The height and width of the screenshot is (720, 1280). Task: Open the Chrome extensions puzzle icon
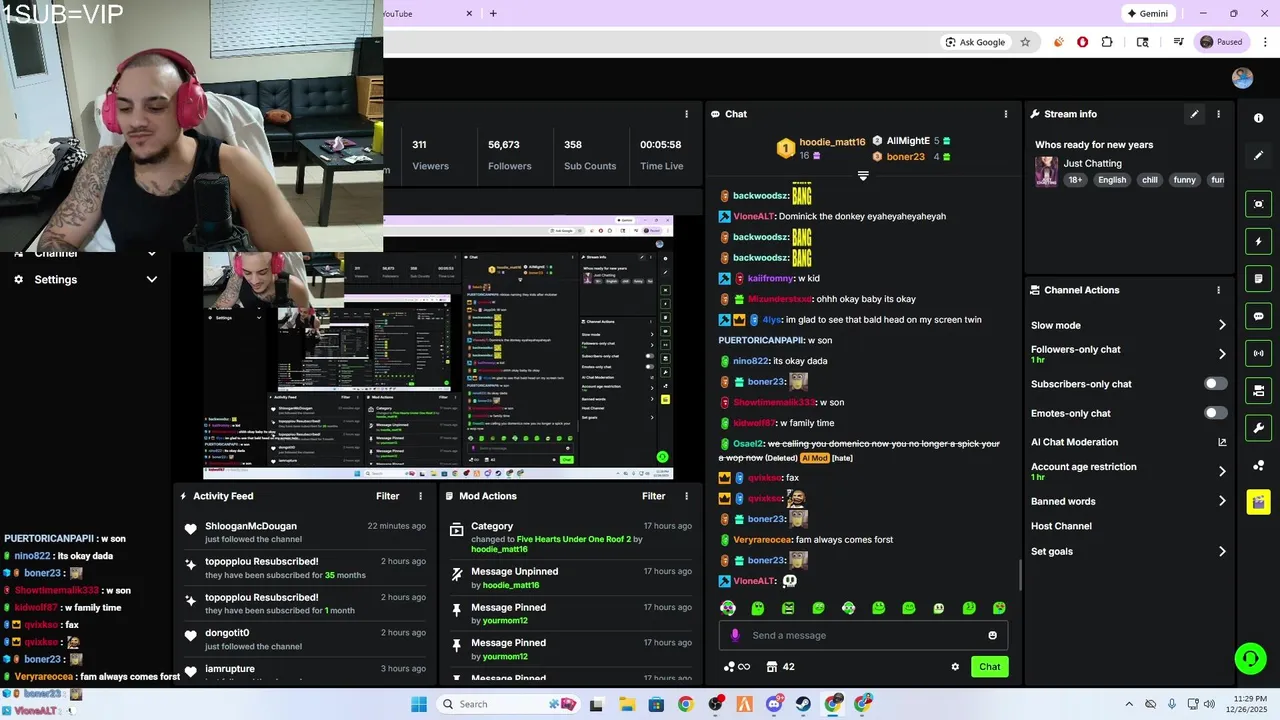coord(1107,42)
